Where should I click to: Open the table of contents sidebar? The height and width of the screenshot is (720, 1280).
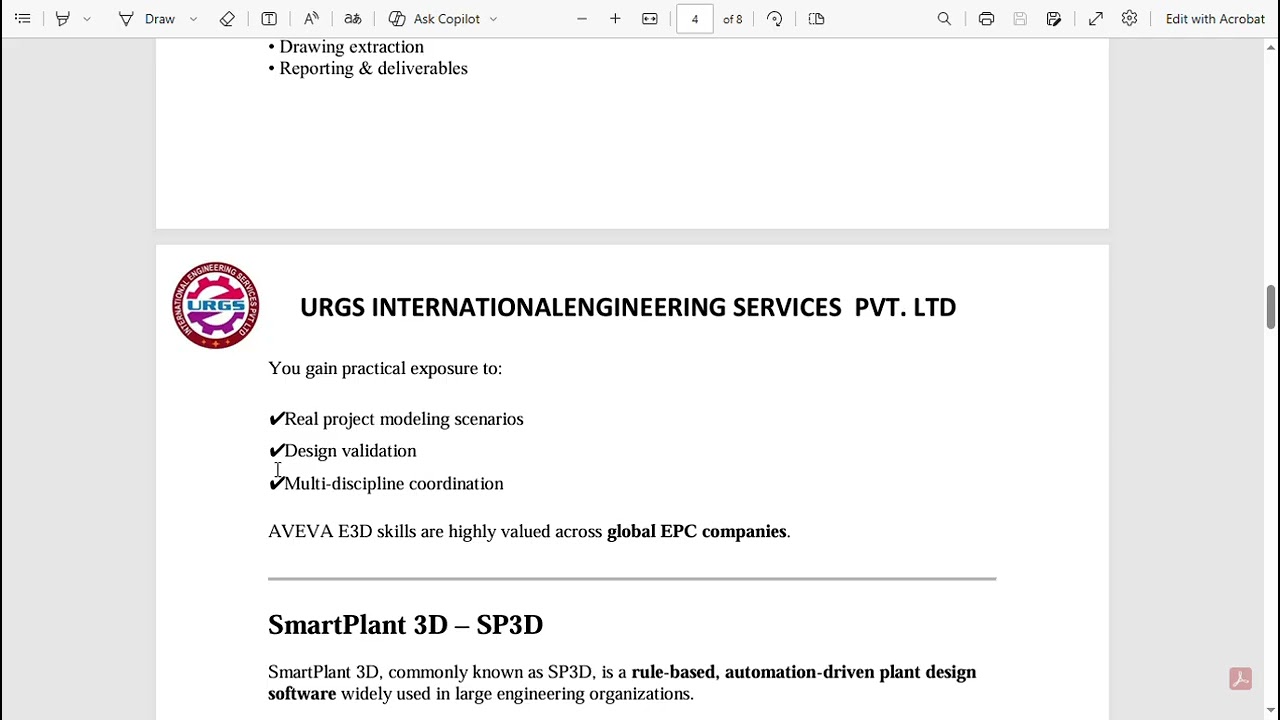point(22,19)
